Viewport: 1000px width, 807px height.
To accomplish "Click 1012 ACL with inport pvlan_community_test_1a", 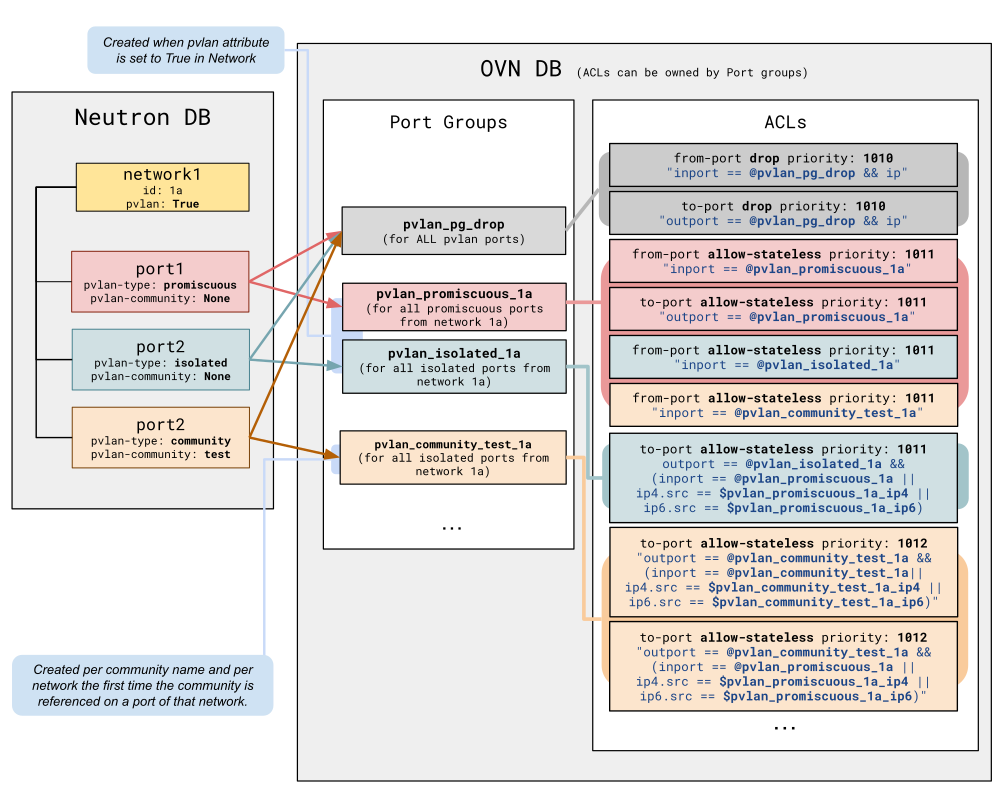I will point(783,572).
